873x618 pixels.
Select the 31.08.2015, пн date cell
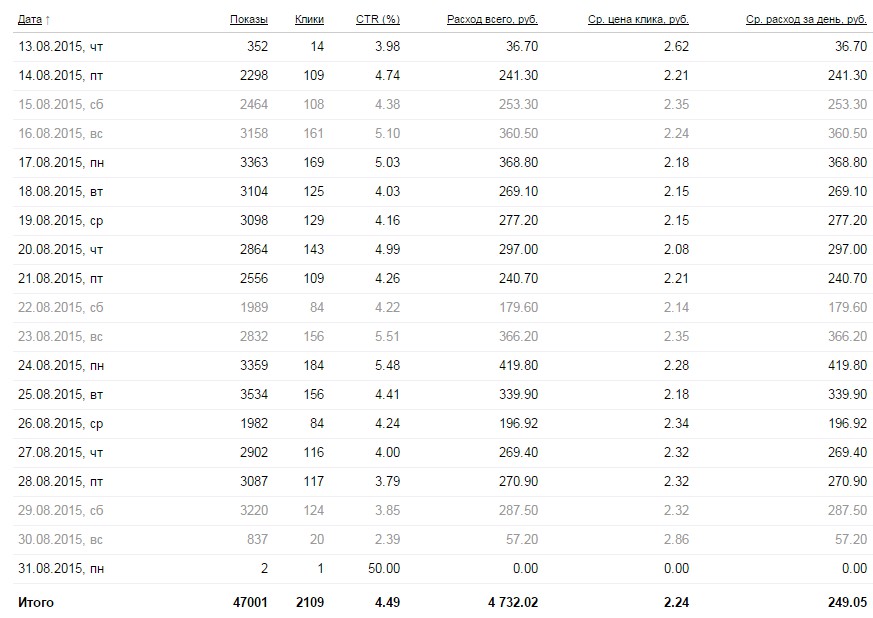click(60, 568)
